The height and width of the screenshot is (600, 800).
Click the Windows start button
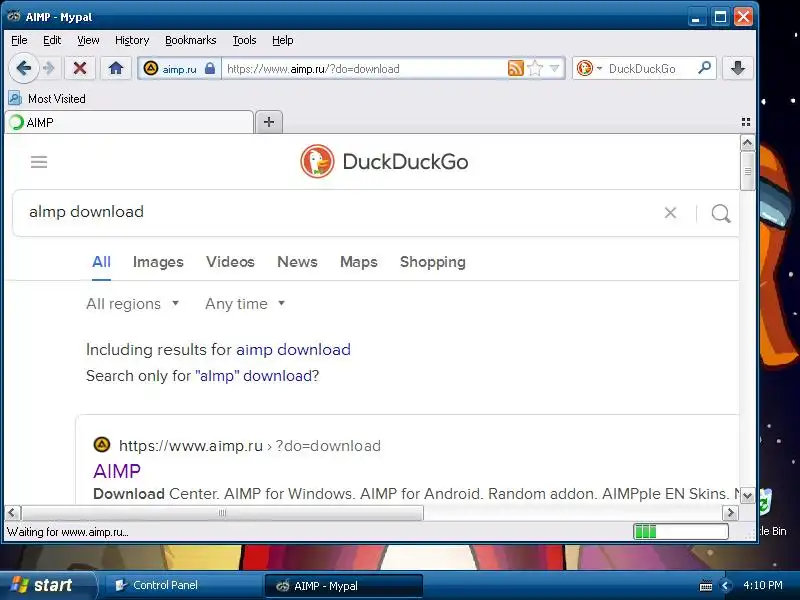tap(48, 585)
